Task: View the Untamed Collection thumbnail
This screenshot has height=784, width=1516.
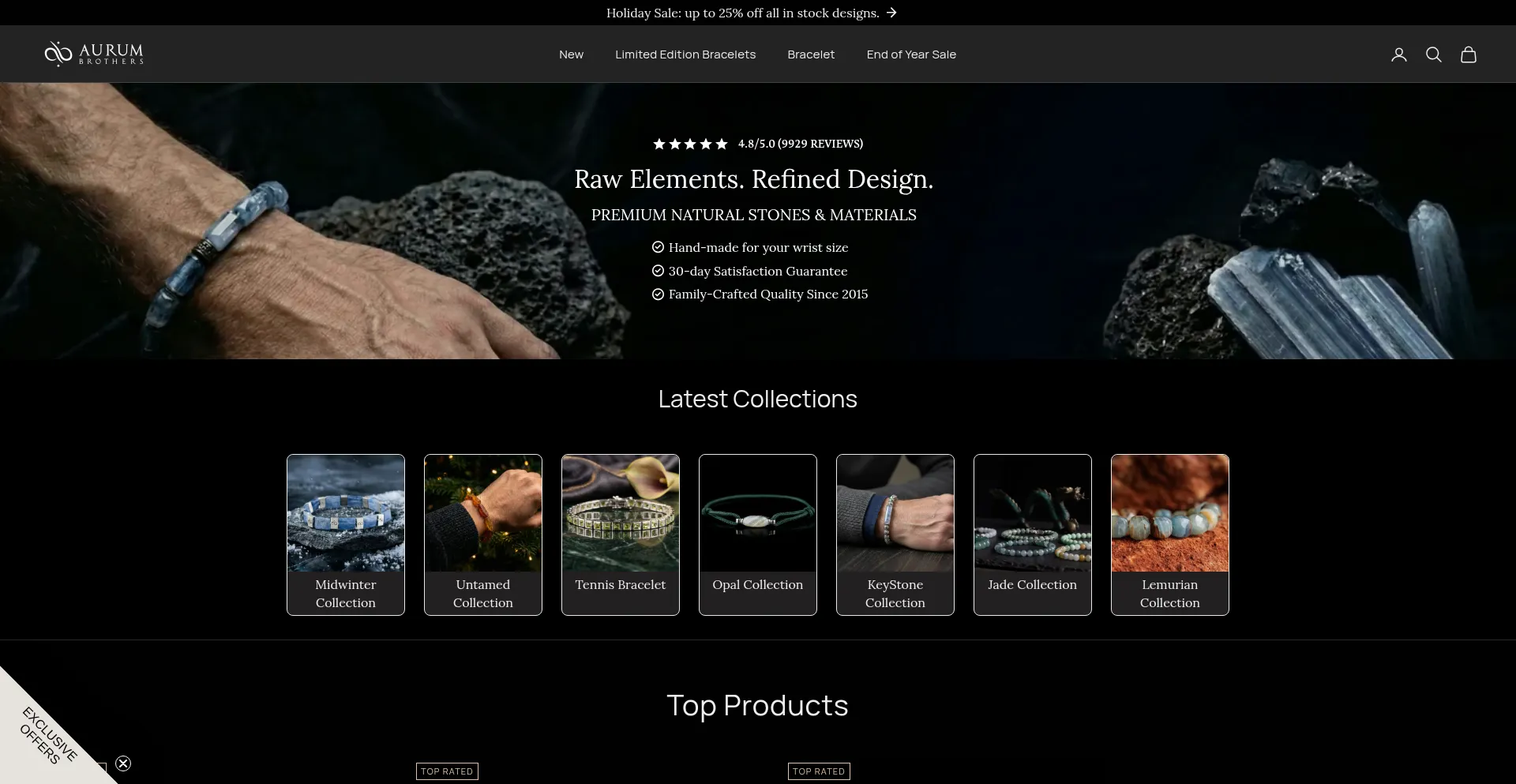Action: (x=483, y=513)
